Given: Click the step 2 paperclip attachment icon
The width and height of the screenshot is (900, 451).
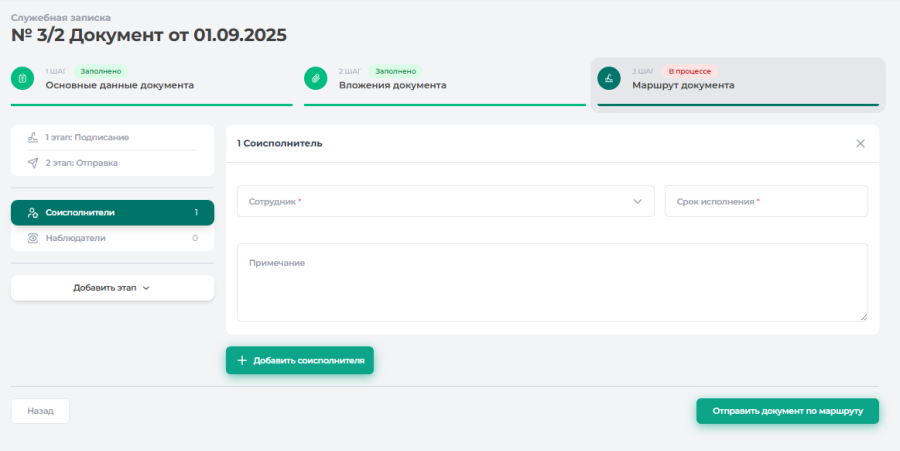Looking at the screenshot, I should tap(316, 78).
